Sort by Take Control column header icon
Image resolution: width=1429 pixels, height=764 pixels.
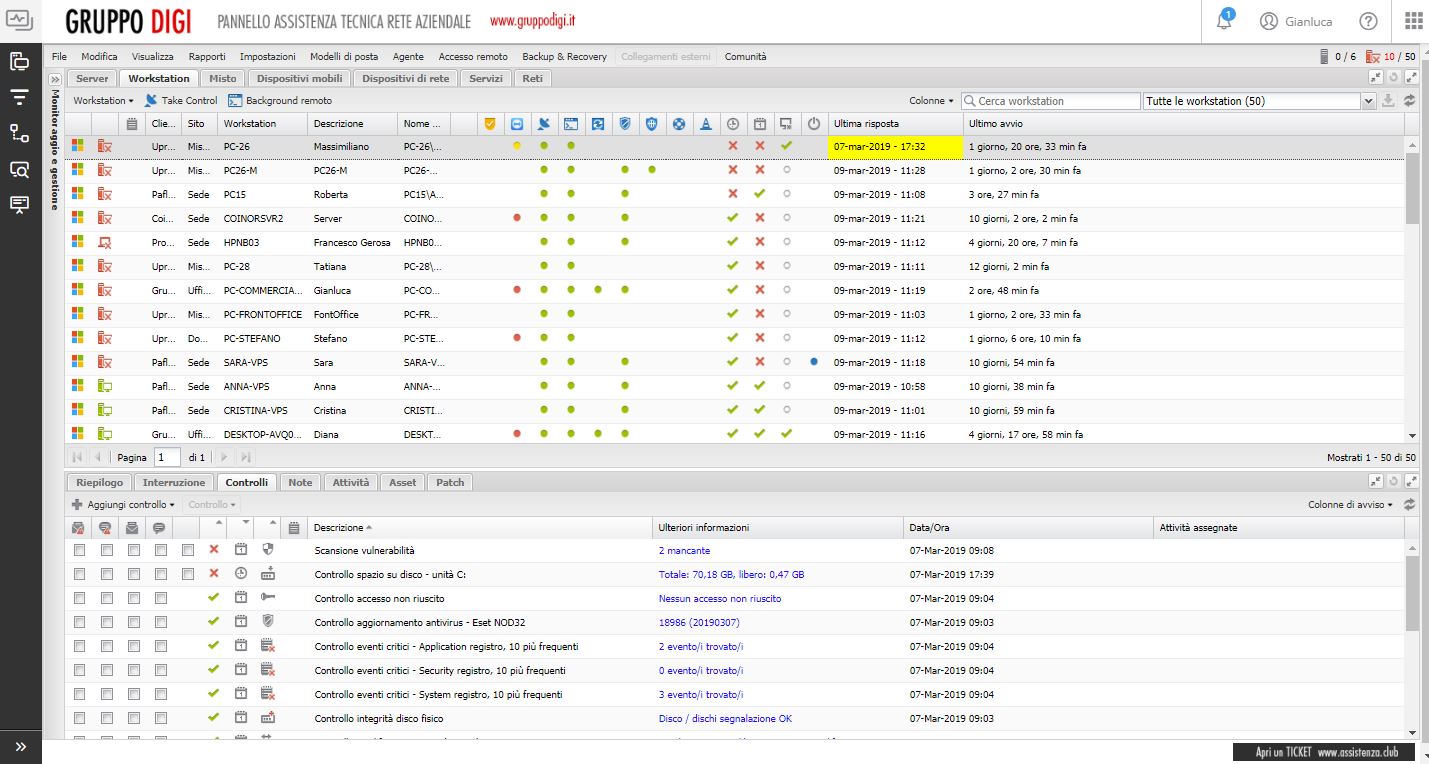click(543, 124)
